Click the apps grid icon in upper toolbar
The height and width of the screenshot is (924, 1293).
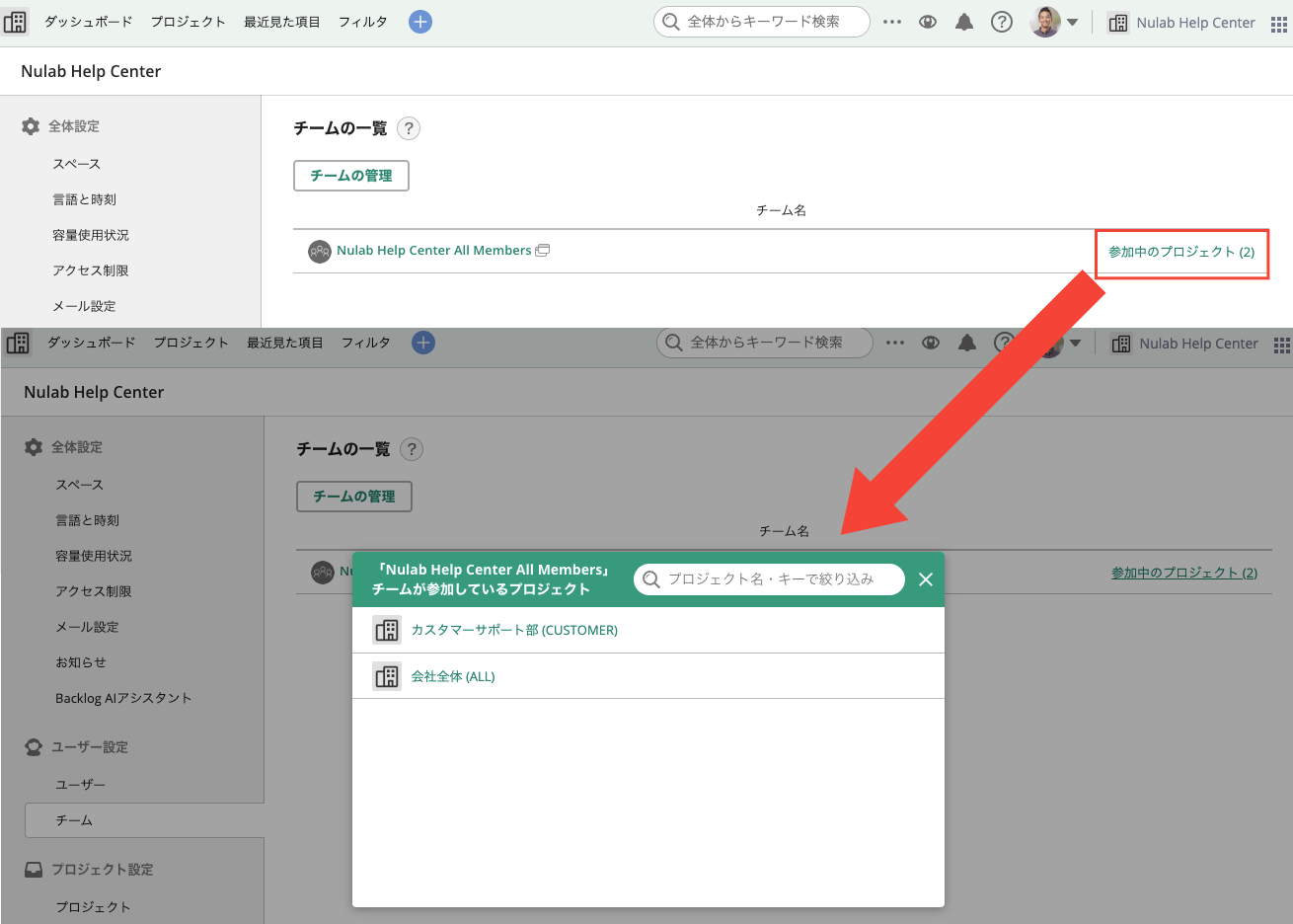click(x=1279, y=25)
